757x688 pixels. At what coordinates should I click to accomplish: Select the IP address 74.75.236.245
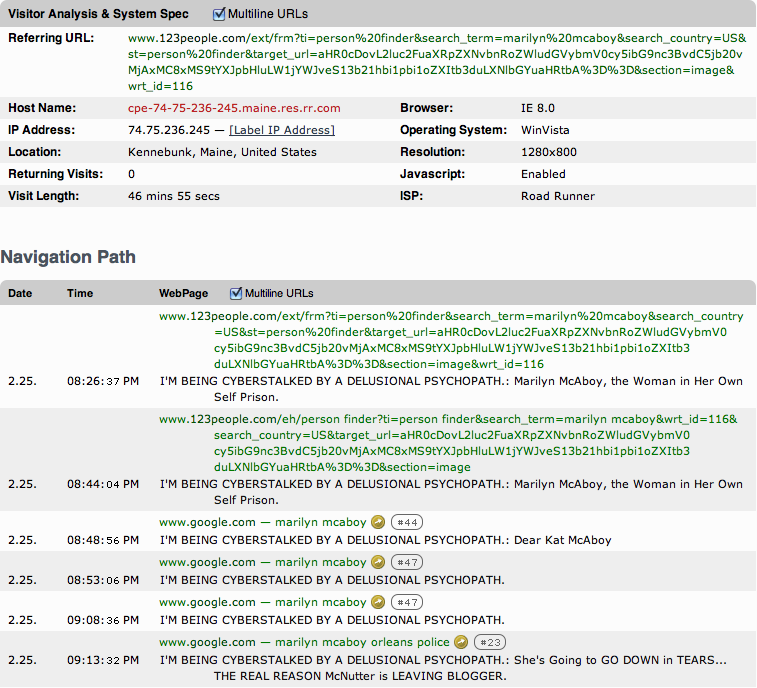[169, 130]
